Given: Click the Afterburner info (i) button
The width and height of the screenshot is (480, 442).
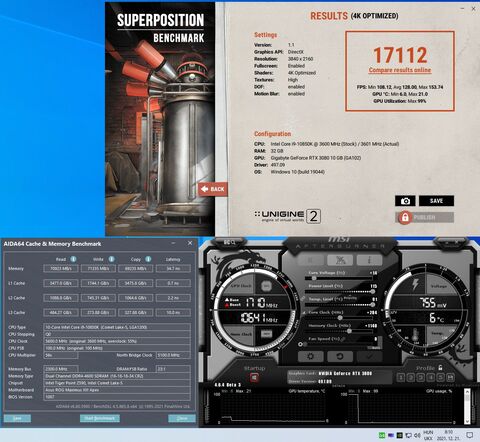Looking at the screenshot, I should click(x=369, y=260).
